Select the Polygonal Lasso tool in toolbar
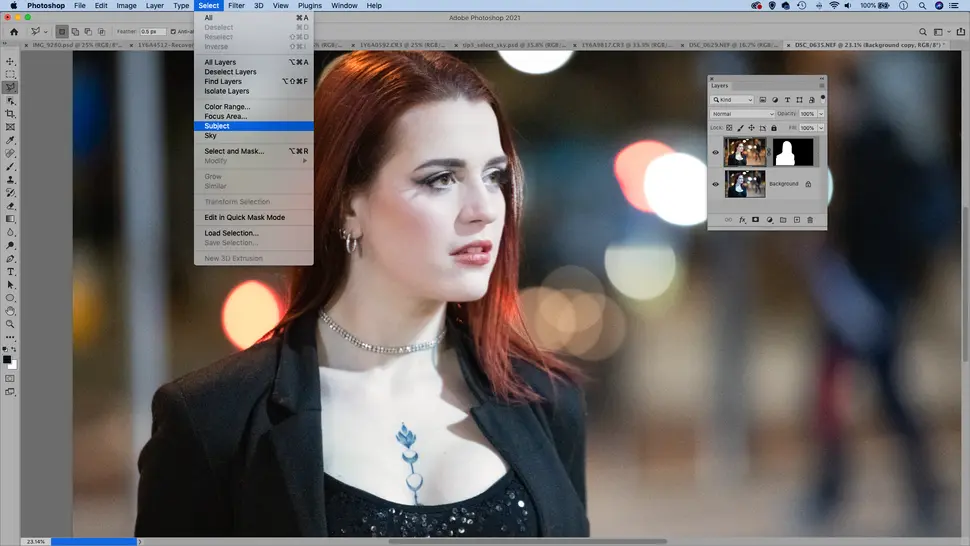 coord(11,87)
